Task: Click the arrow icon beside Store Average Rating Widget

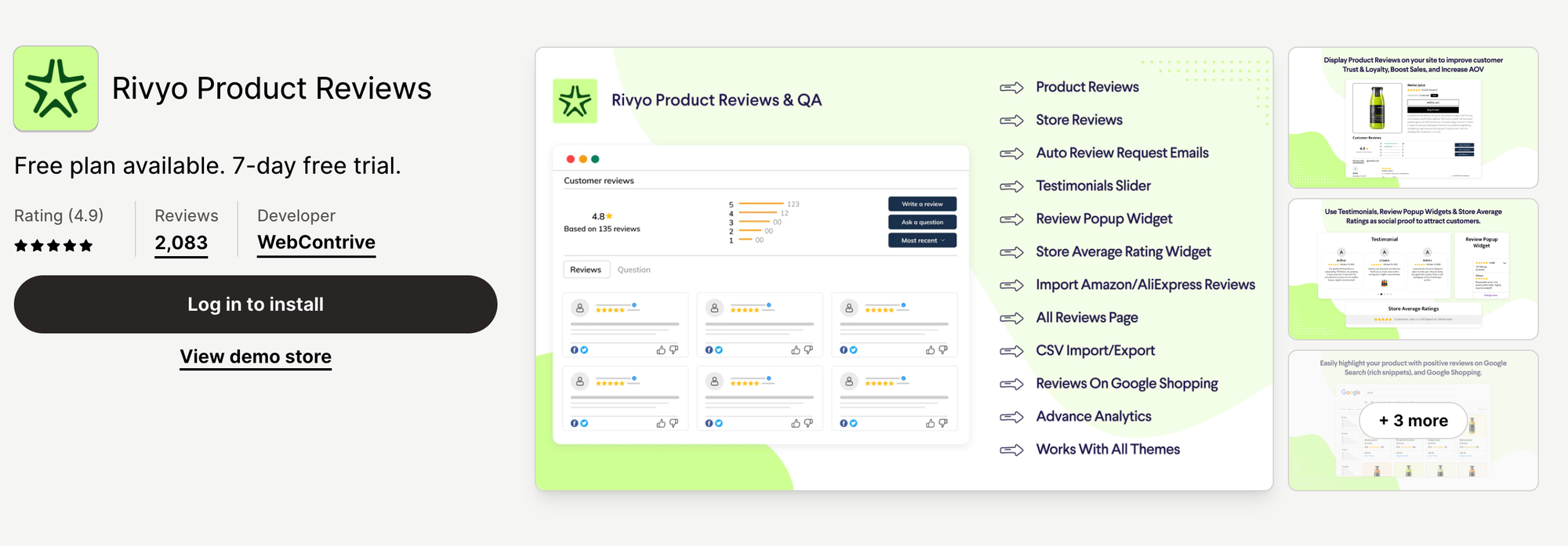Action: (x=1011, y=252)
